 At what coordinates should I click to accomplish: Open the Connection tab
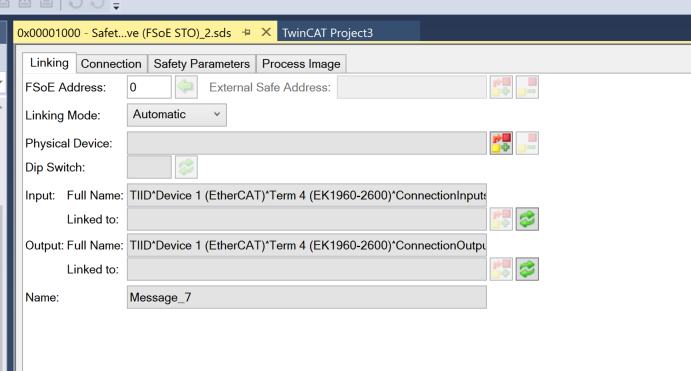111,64
